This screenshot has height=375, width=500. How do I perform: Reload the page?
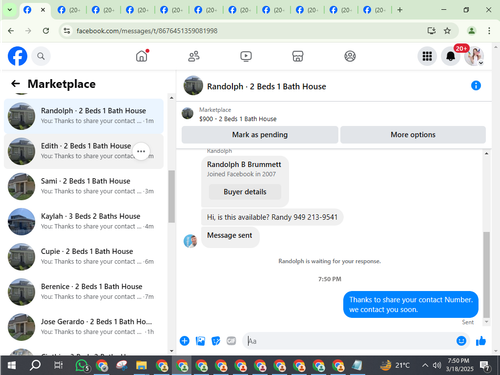[x=46, y=31]
